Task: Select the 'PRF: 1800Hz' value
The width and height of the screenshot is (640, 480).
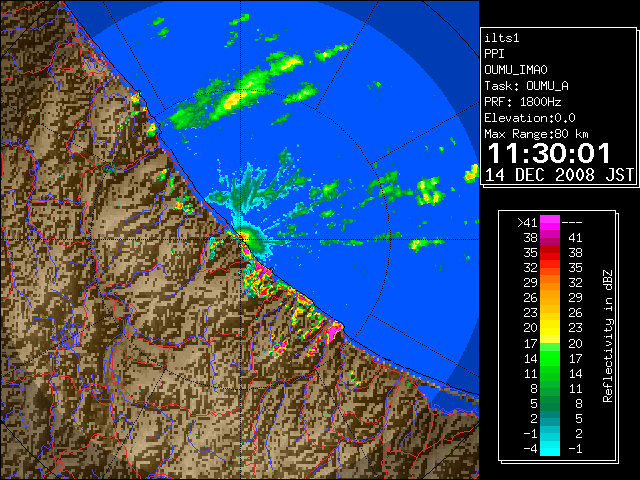Action: pyautogui.click(x=523, y=102)
